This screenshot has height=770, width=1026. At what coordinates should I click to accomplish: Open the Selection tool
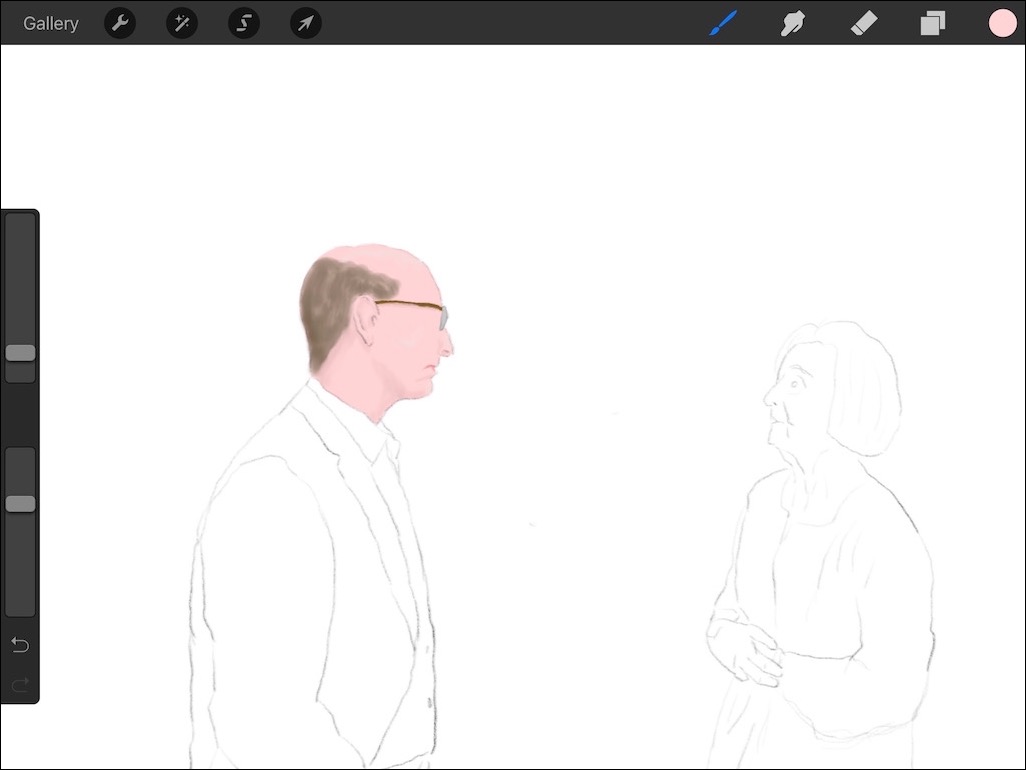click(243, 22)
